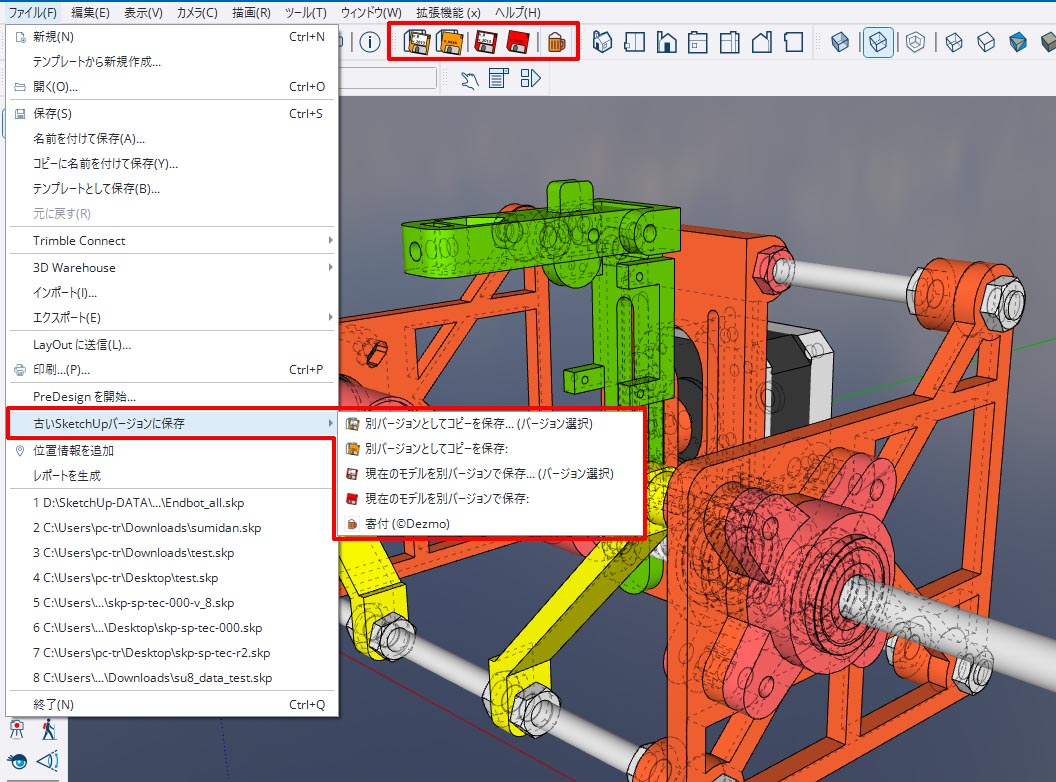Toggle X-Ray face style
The image size is (1056, 782).
coord(841,42)
